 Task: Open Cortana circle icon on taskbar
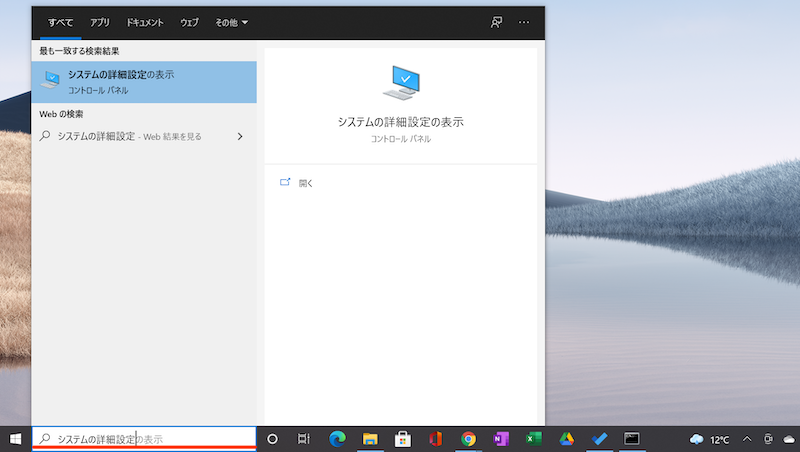pos(272,439)
